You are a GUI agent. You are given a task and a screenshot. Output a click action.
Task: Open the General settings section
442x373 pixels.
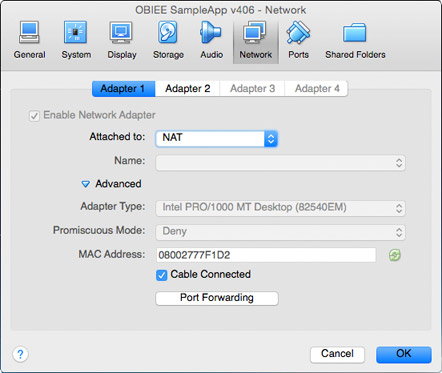coord(29,40)
